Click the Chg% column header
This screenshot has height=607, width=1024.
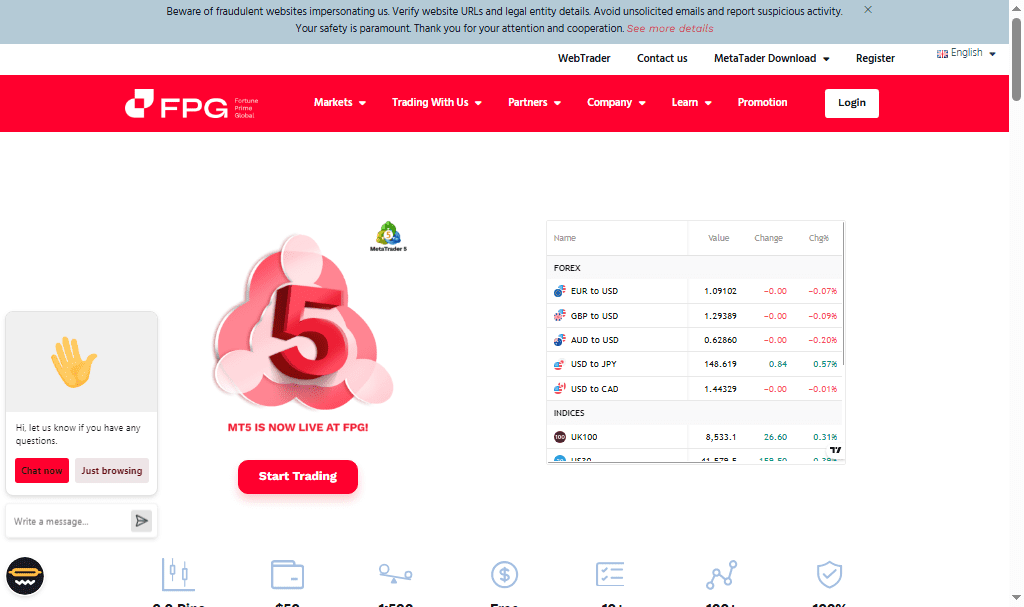coord(818,238)
